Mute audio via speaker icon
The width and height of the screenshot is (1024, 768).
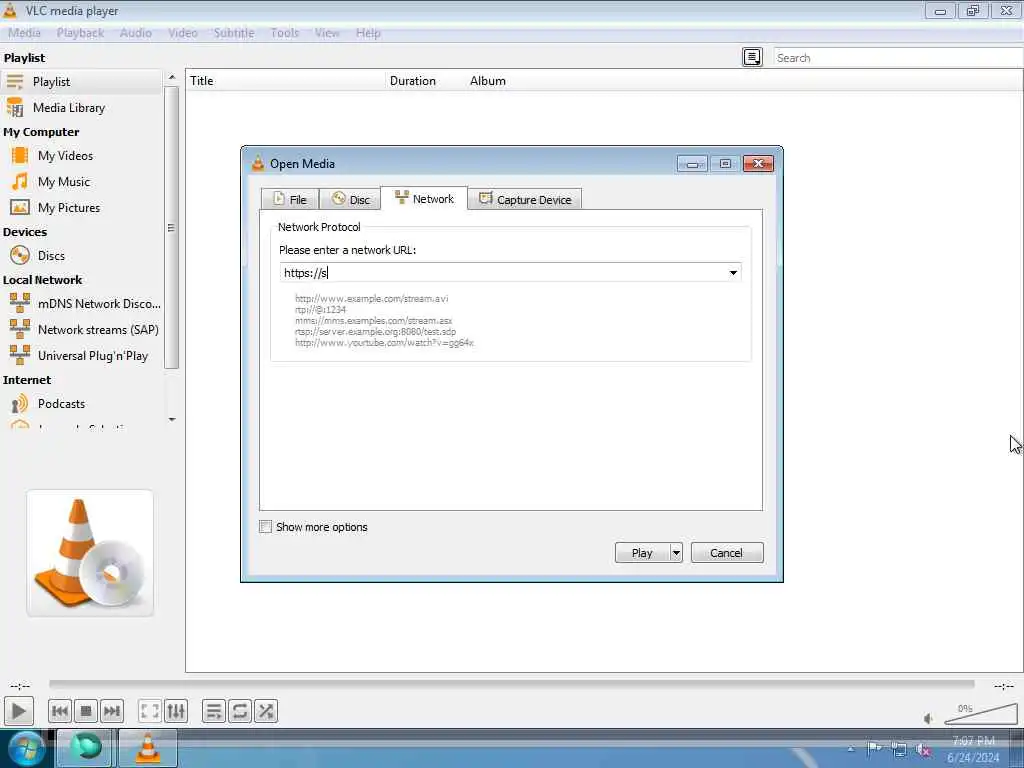(x=929, y=718)
